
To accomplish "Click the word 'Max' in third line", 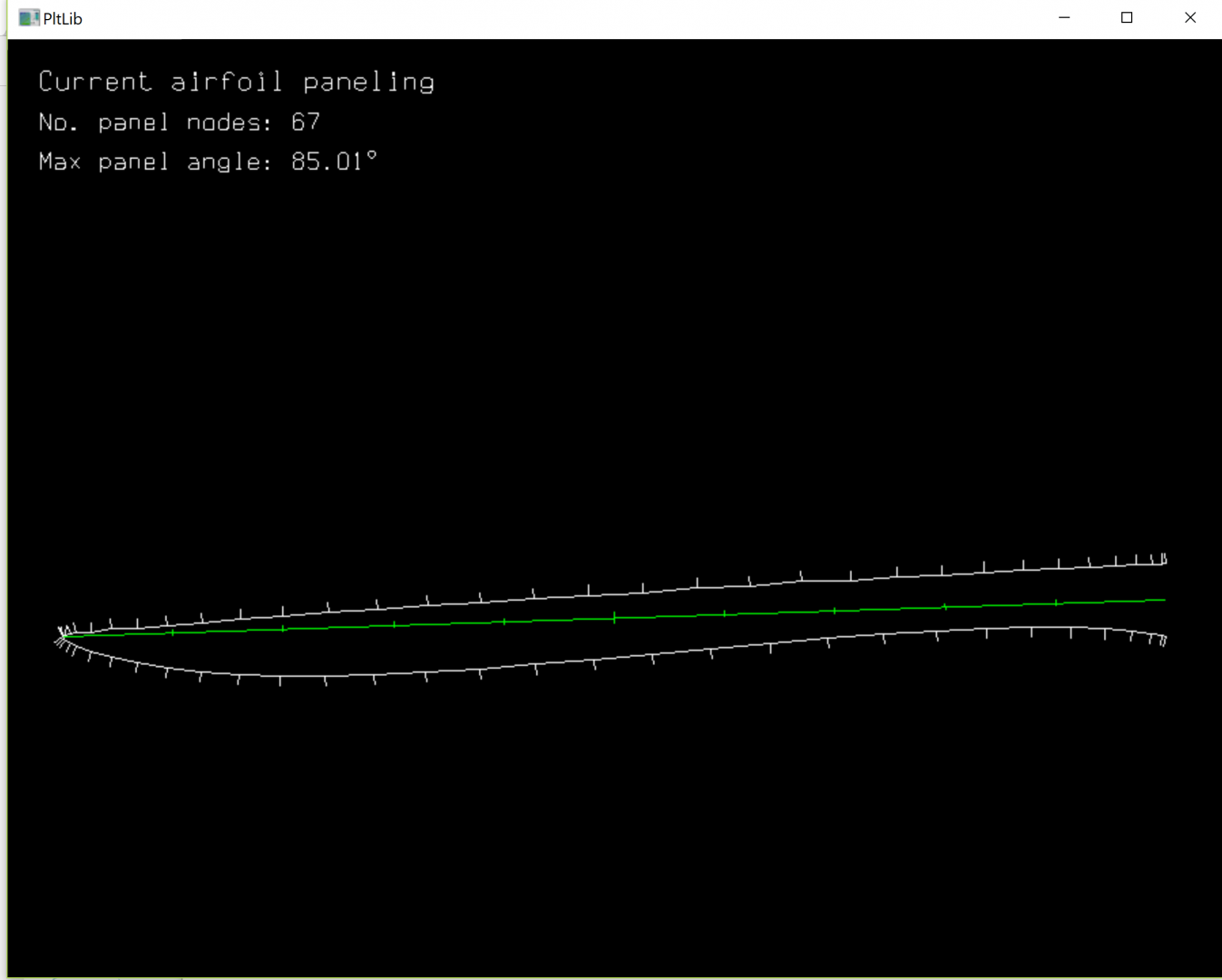I will [60, 162].
